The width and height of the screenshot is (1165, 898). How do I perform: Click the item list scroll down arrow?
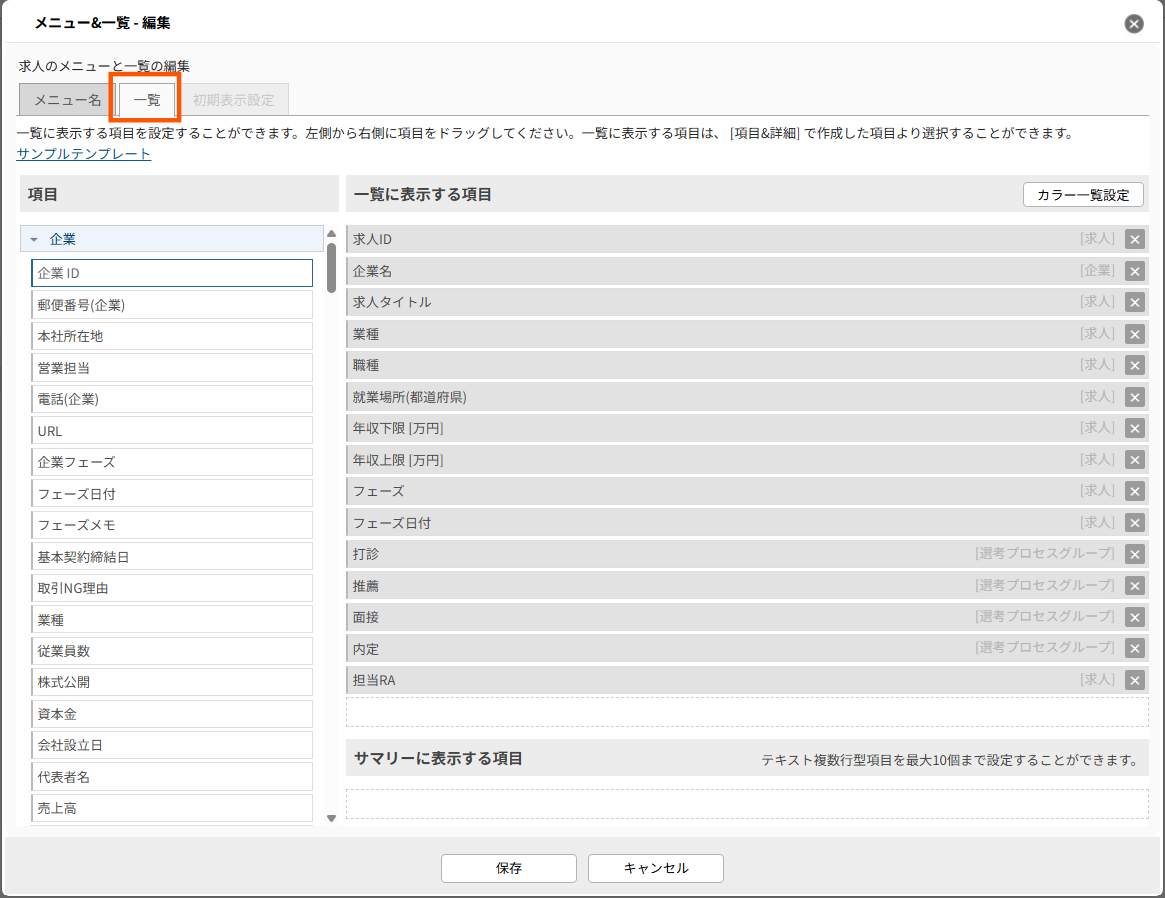coord(331,819)
